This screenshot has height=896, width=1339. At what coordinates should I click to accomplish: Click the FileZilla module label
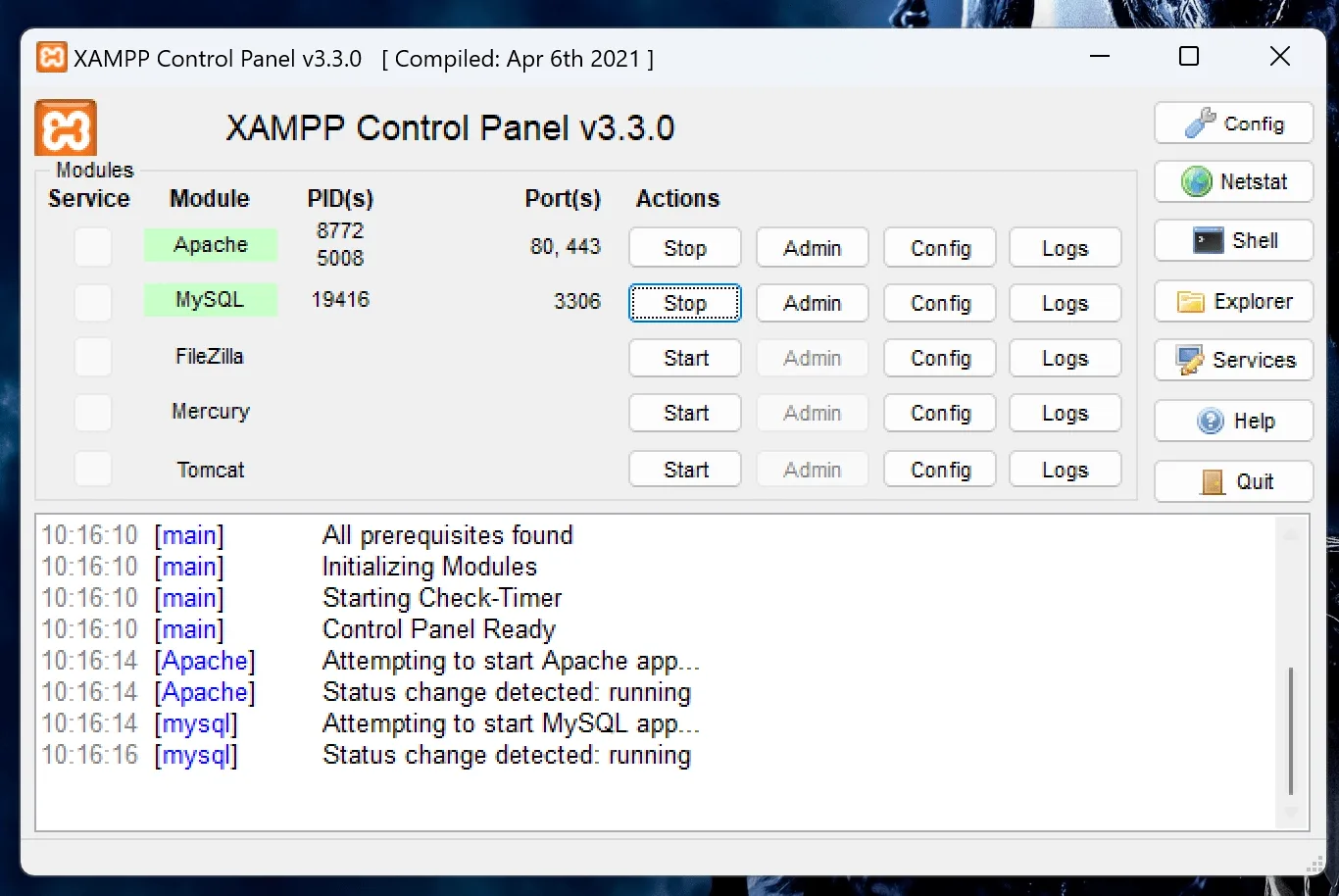210,356
